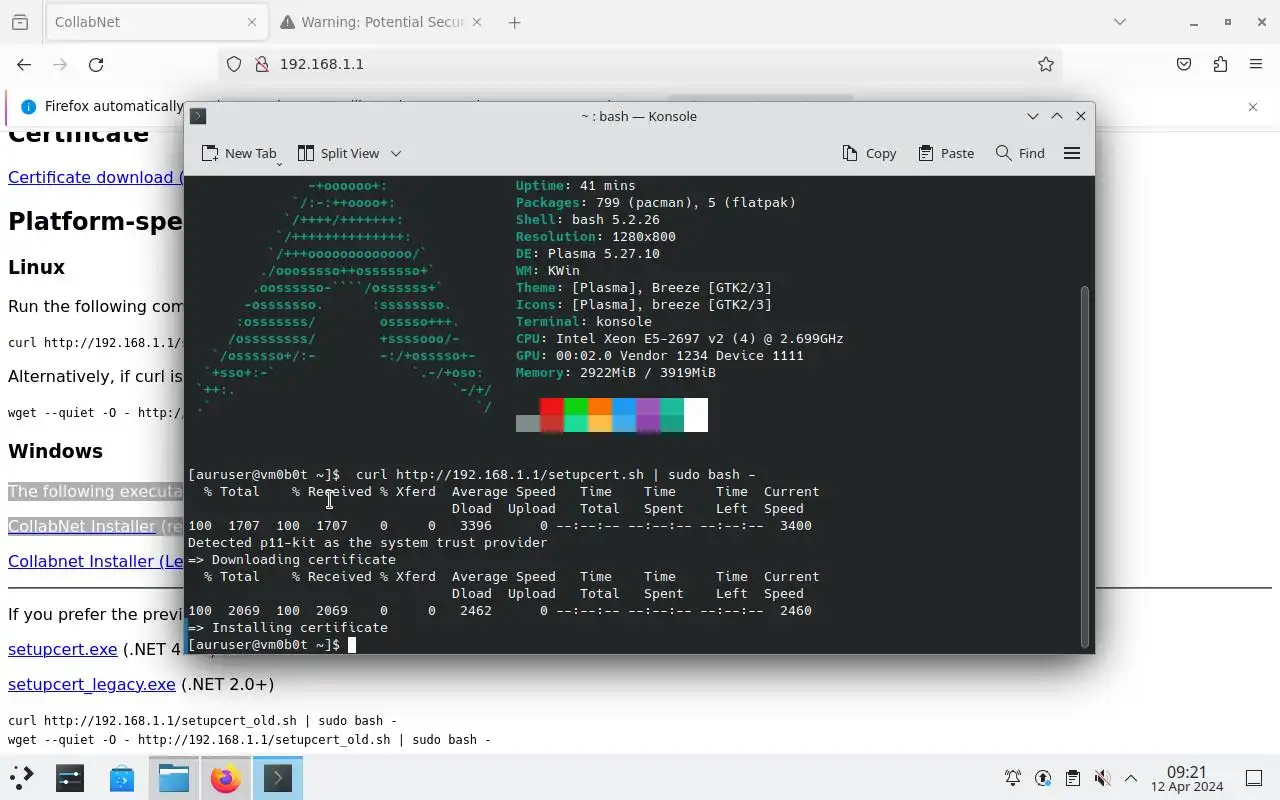The height and width of the screenshot is (800, 1280).
Task: Click the setupcert_old.sh curl command text
Action: click(202, 720)
